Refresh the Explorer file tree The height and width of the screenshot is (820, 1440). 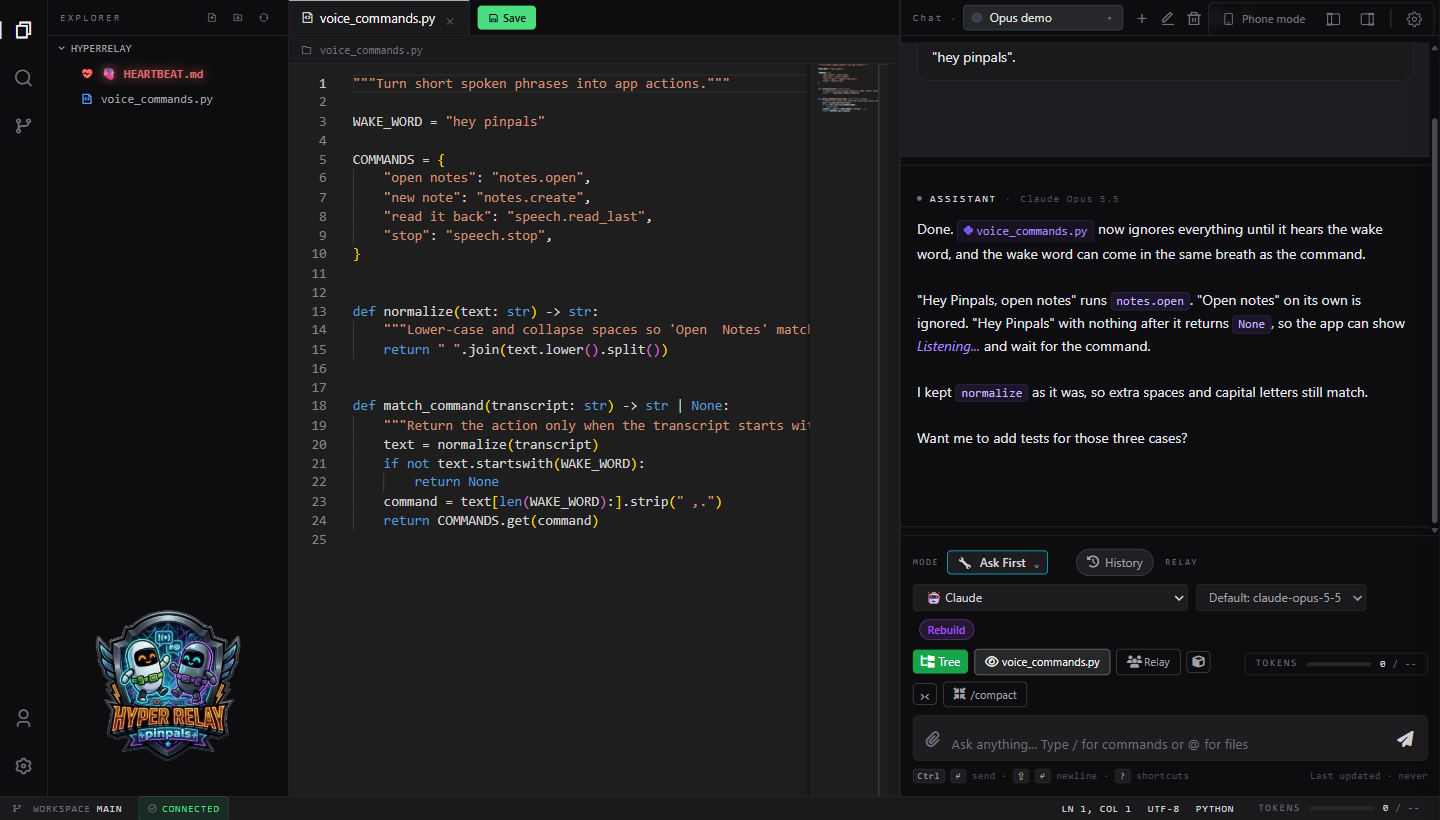point(264,18)
